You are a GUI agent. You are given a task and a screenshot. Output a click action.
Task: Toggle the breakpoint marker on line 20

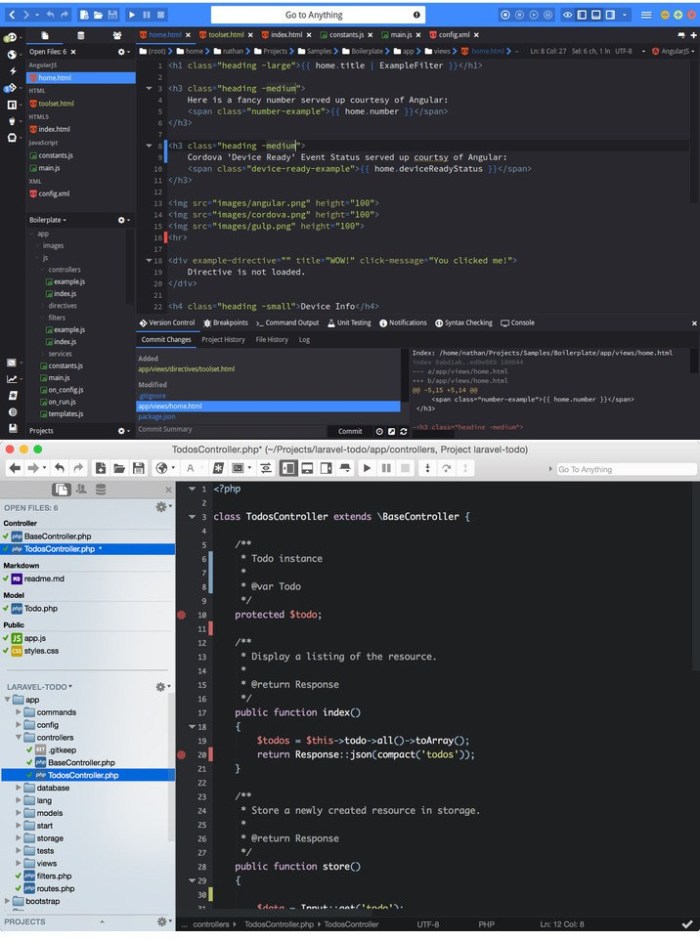181,754
